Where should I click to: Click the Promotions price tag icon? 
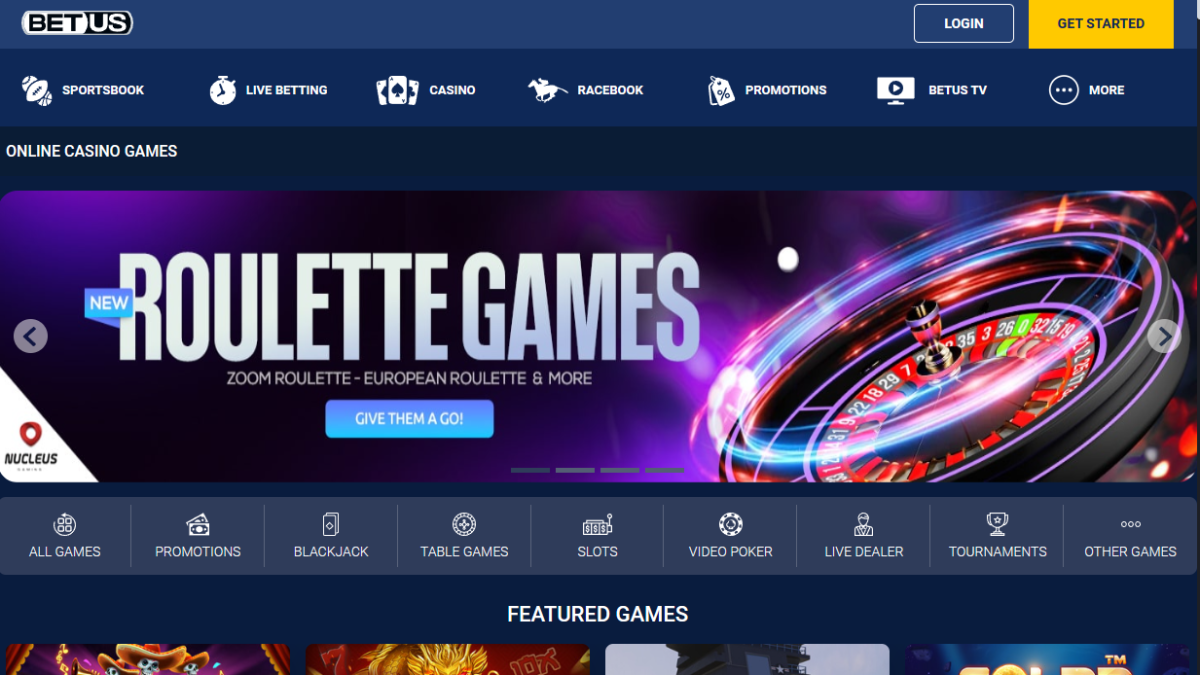[x=720, y=90]
